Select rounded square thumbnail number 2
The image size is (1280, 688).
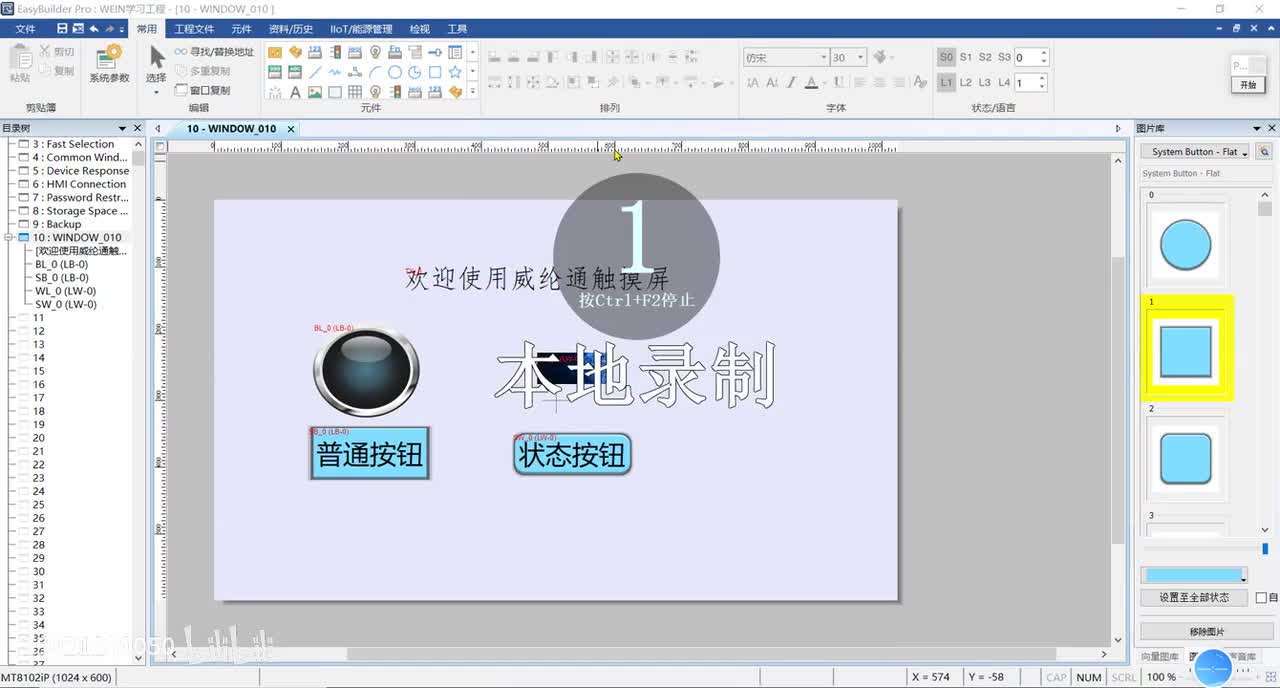click(x=1186, y=459)
